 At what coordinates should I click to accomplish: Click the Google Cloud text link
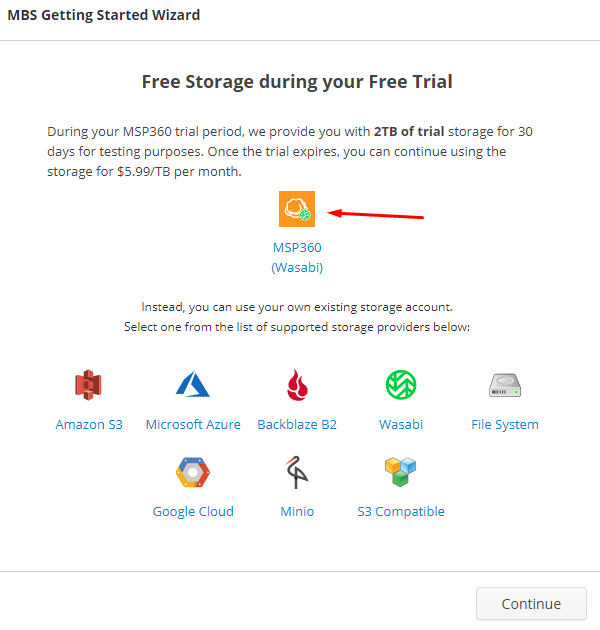pyautogui.click(x=193, y=511)
